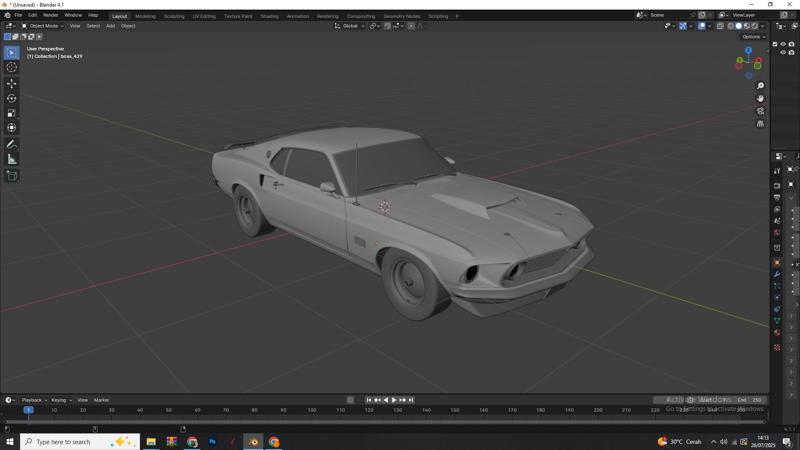Enable Rendered viewport shading
The width and height of the screenshot is (800, 450).
pyautogui.click(x=755, y=26)
